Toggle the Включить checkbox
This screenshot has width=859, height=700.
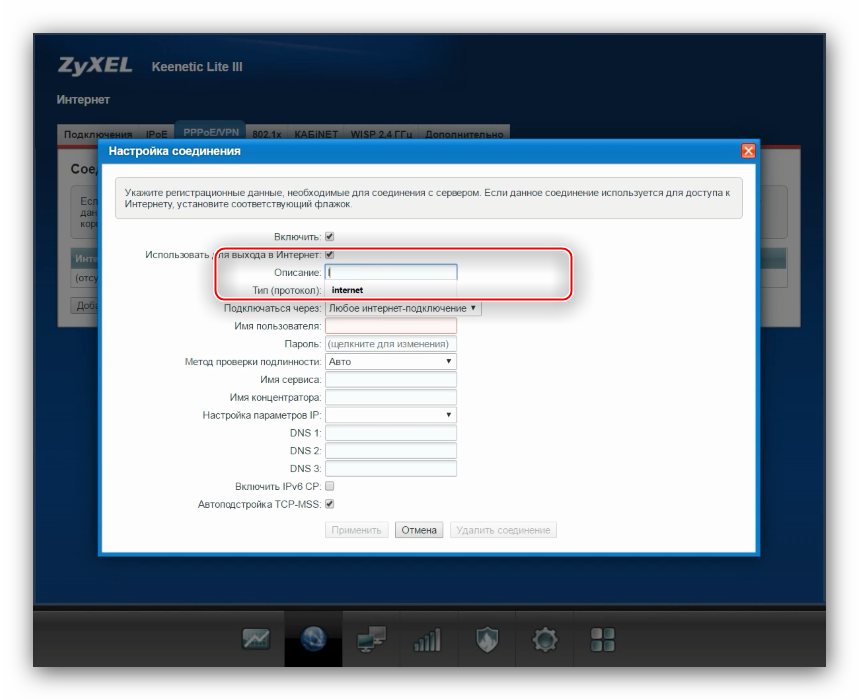click(x=329, y=237)
